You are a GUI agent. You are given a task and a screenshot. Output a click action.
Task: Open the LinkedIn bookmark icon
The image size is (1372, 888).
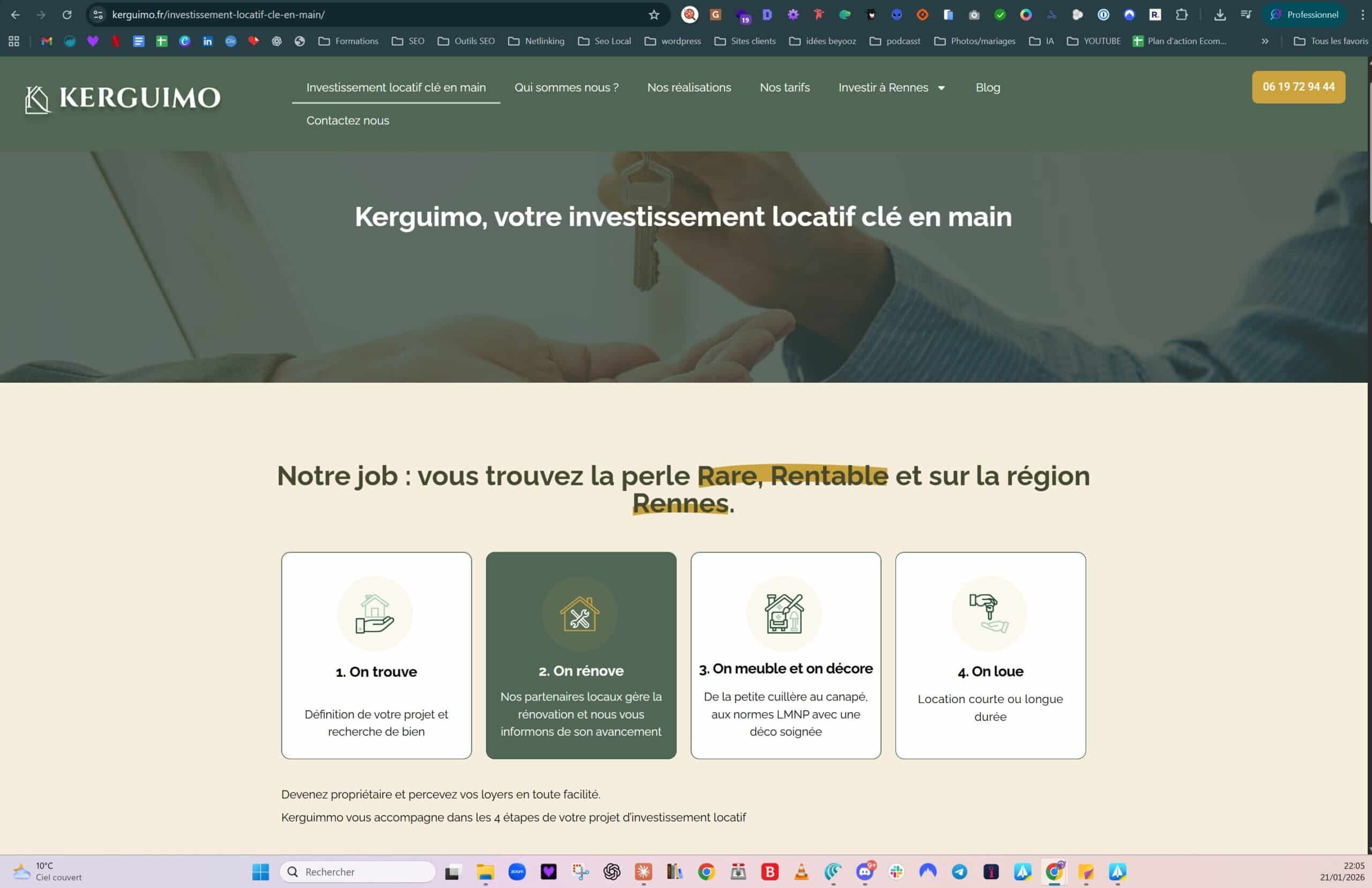click(x=207, y=41)
